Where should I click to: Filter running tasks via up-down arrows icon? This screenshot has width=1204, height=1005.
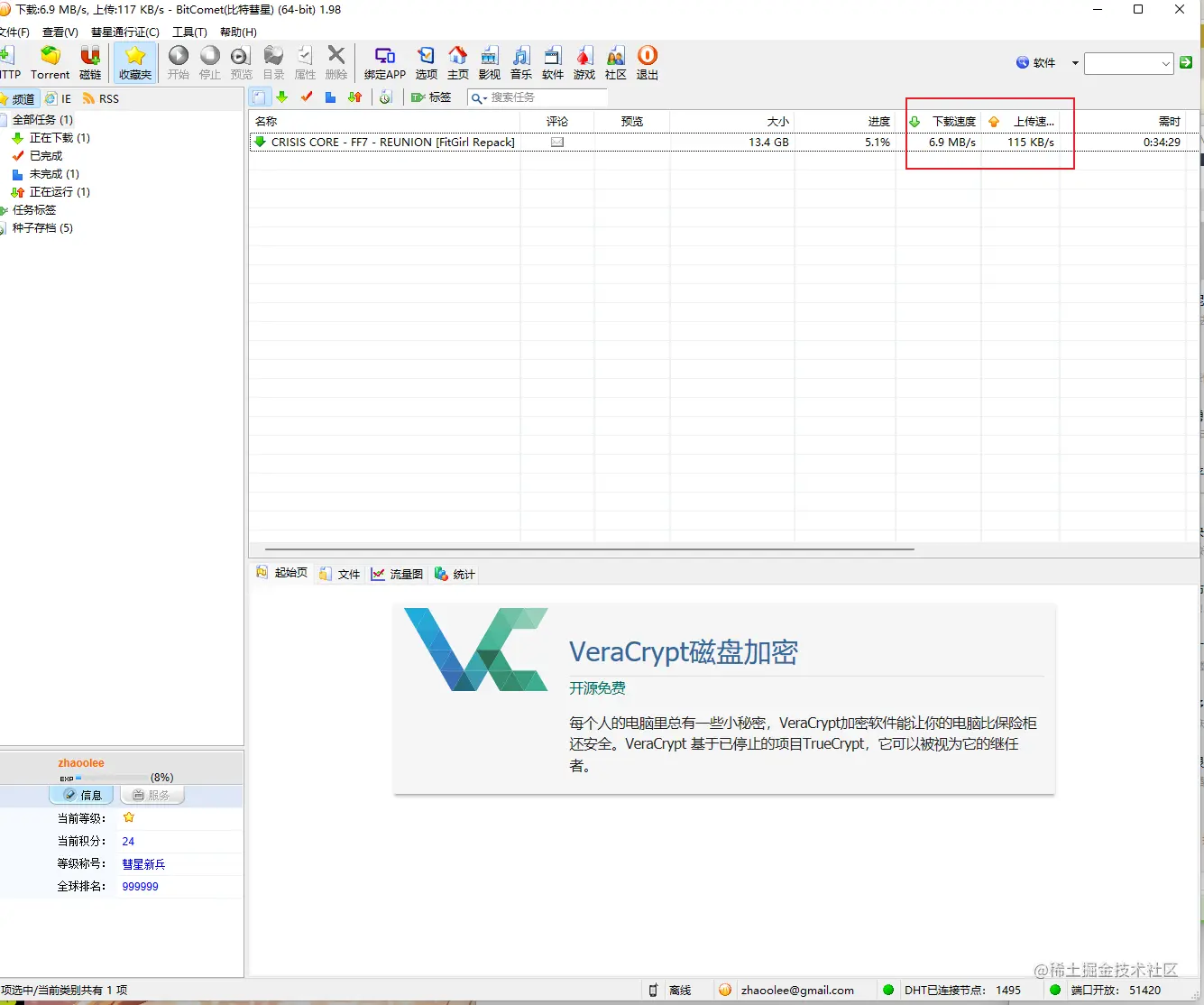tap(355, 97)
